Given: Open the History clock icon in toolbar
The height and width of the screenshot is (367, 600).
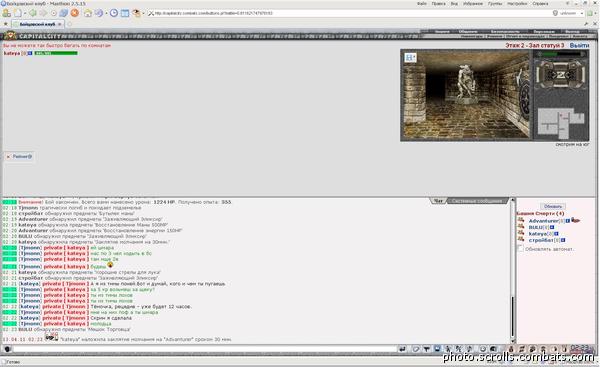Looking at the screenshot, I should tap(114, 13).
